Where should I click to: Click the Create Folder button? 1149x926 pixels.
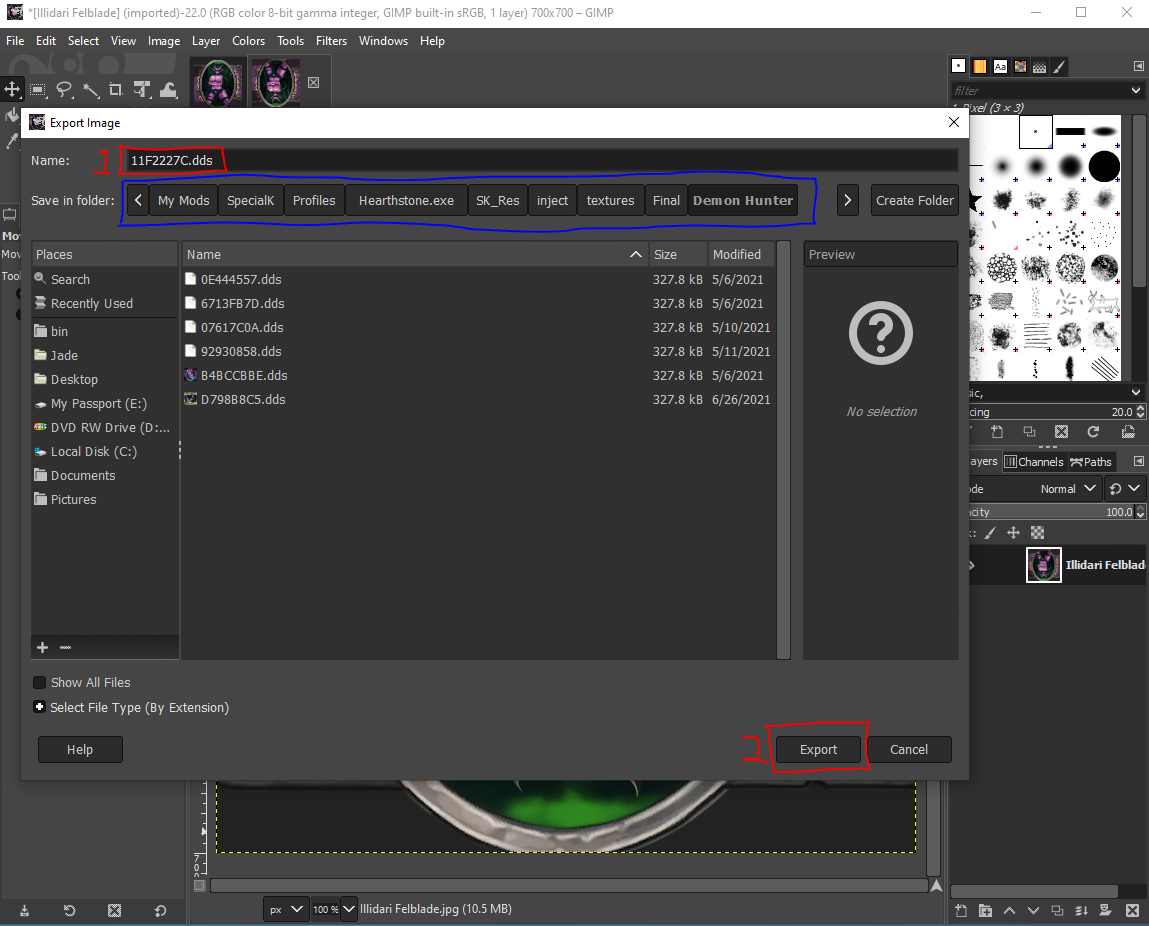(x=914, y=200)
